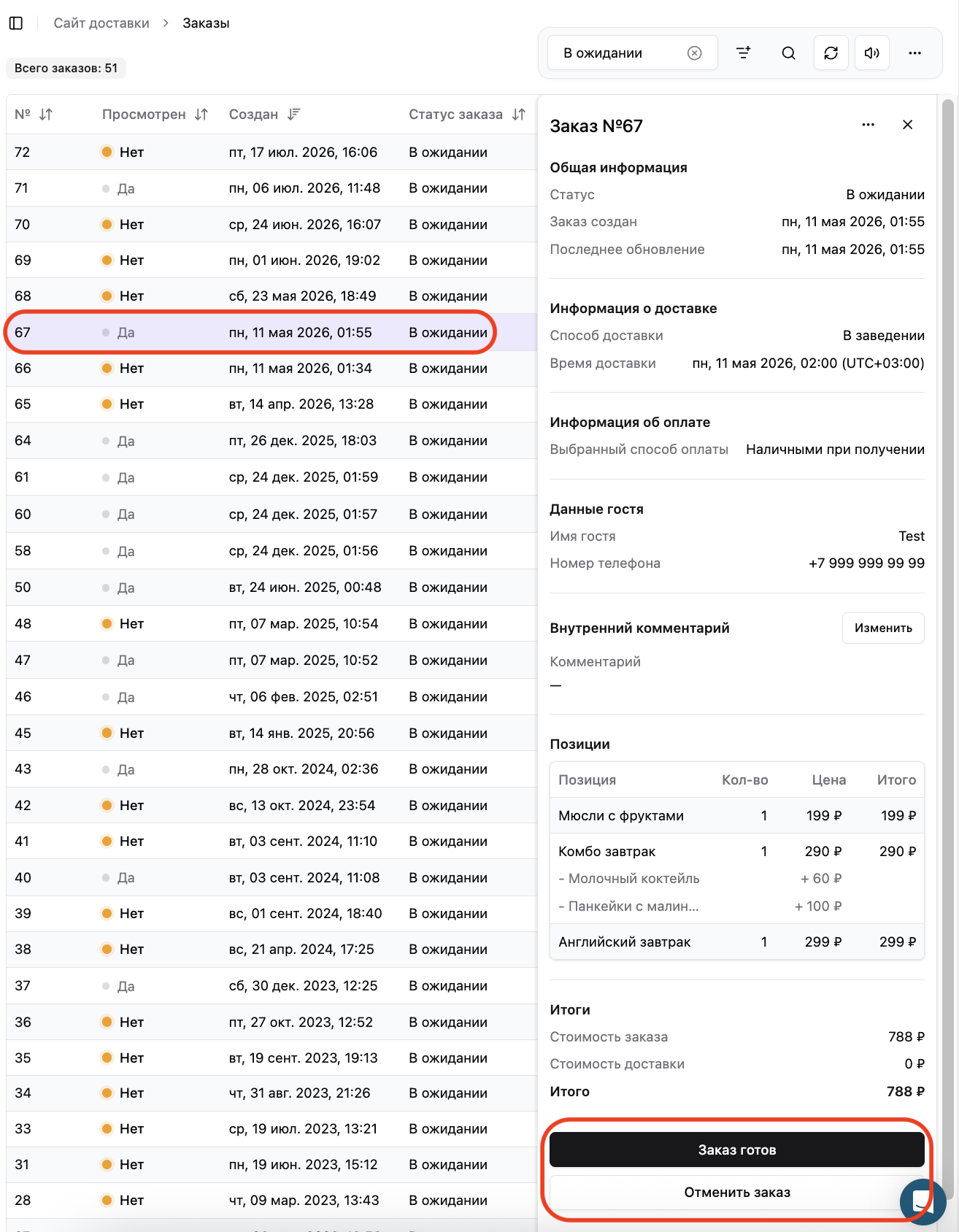
Task: Open the orders search icon
Action: click(x=788, y=53)
